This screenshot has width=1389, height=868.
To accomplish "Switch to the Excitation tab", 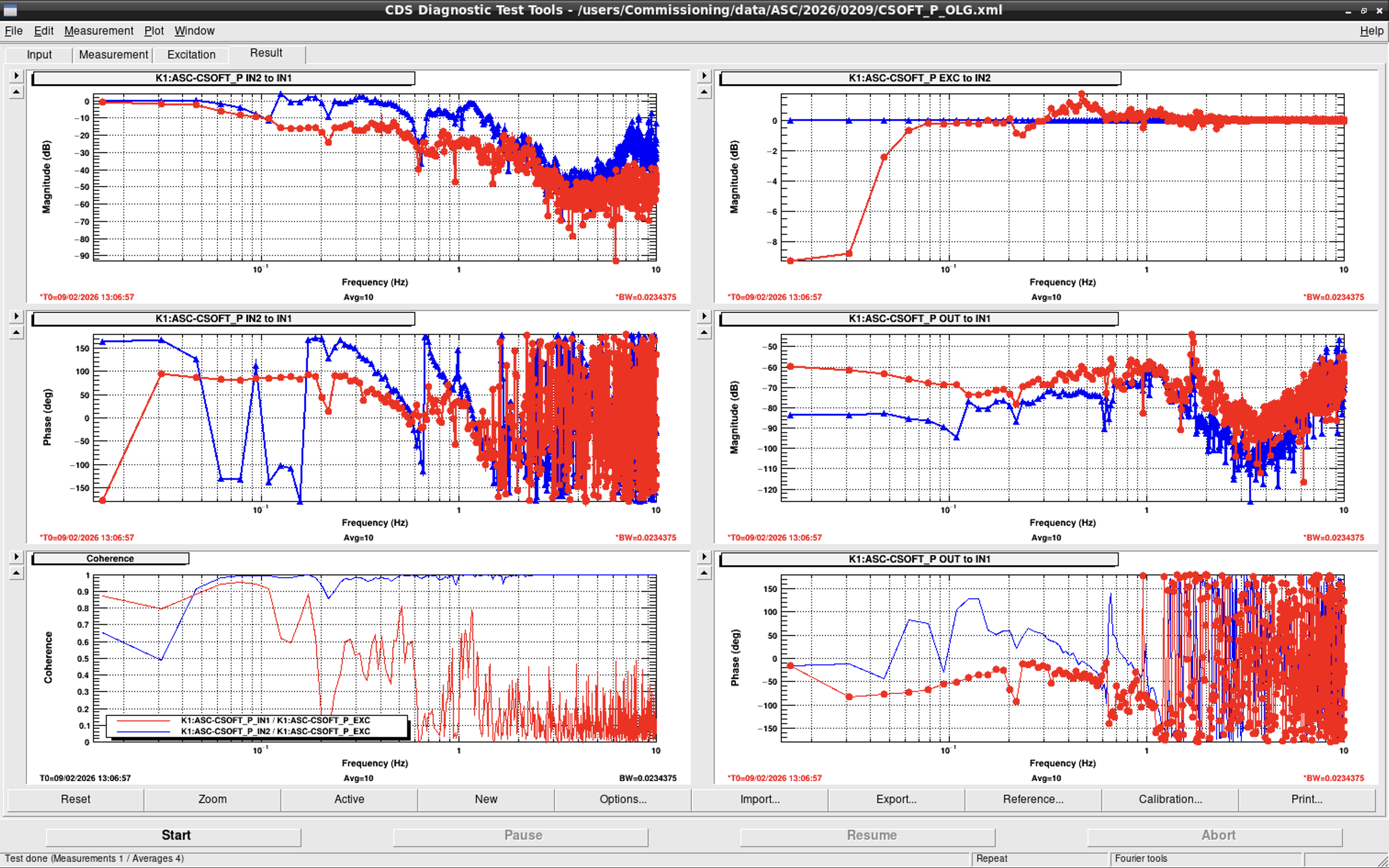I will point(191,55).
